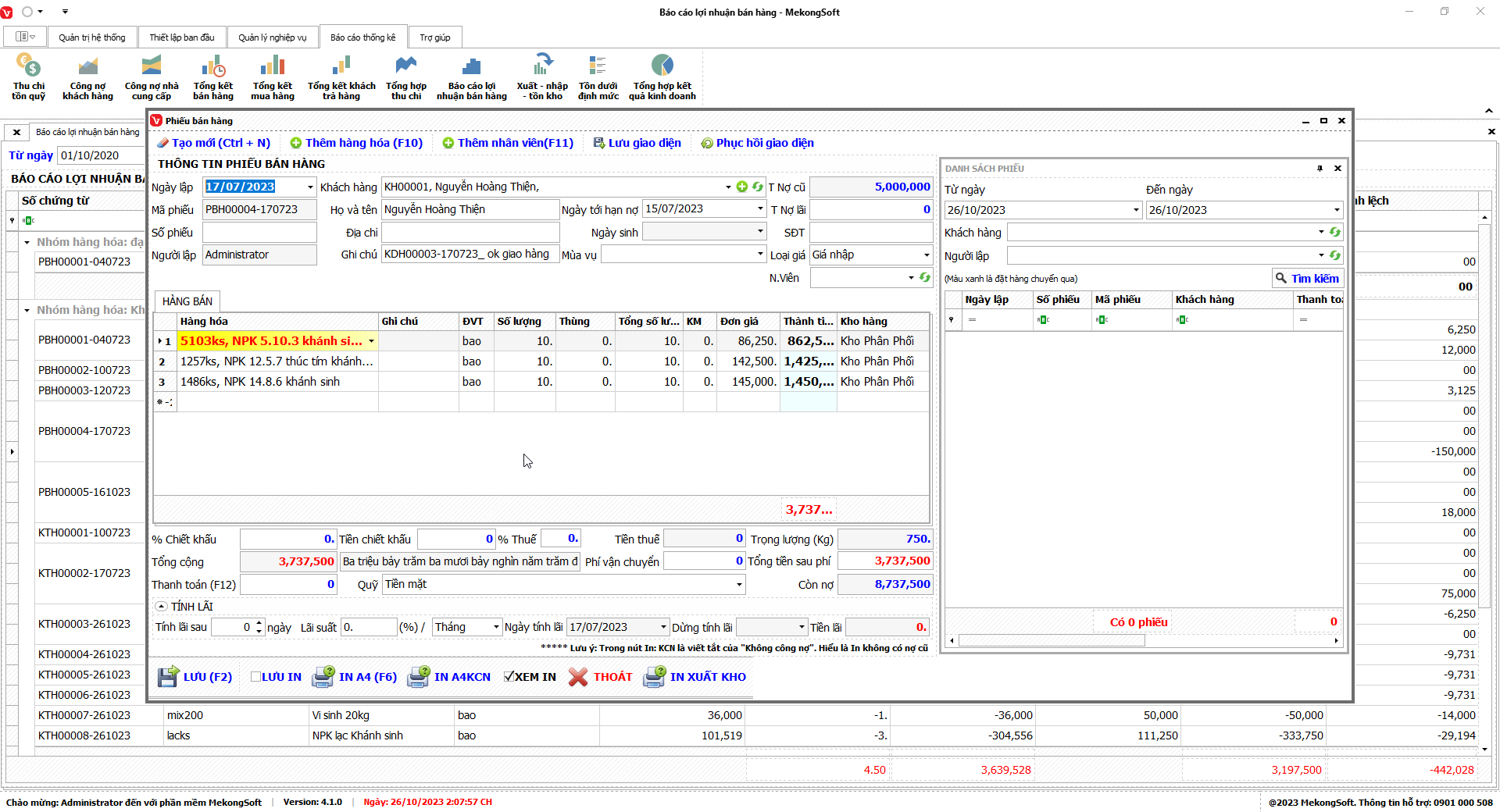Open the Ngày lập date dropdown

(310, 187)
